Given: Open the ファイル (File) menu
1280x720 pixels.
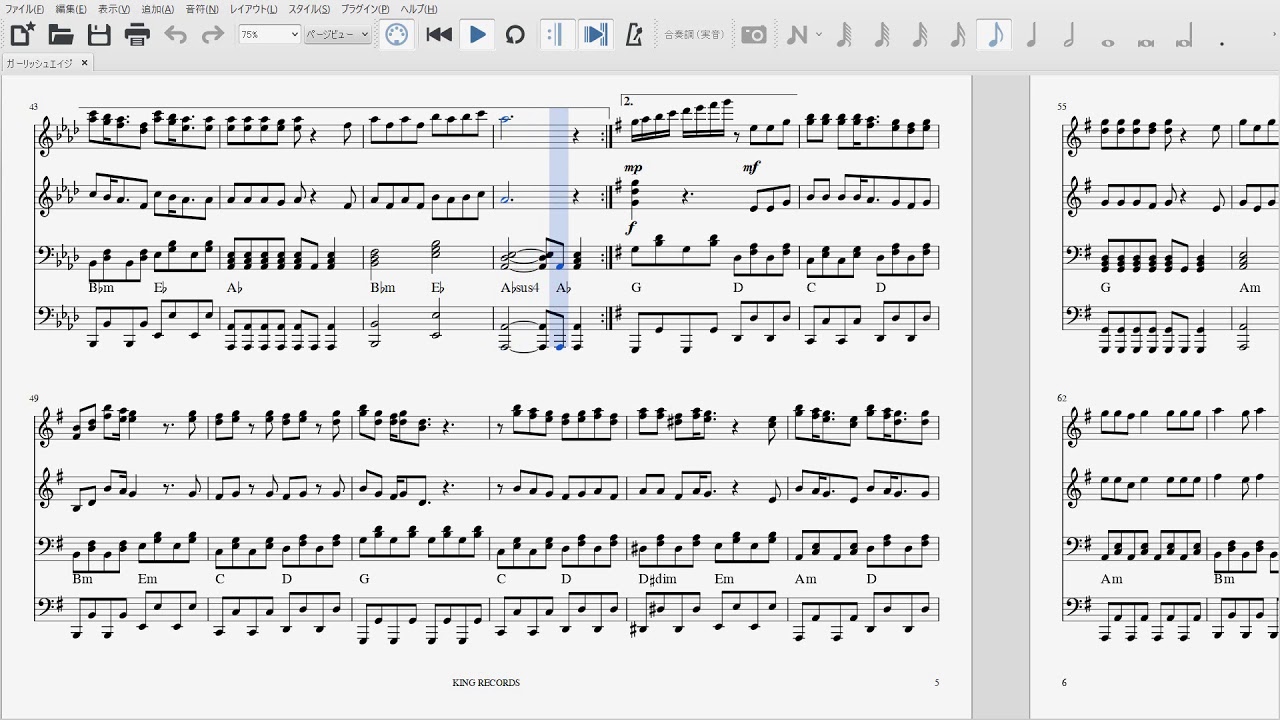Looking at the screenshot, I should tap(25, 9).
